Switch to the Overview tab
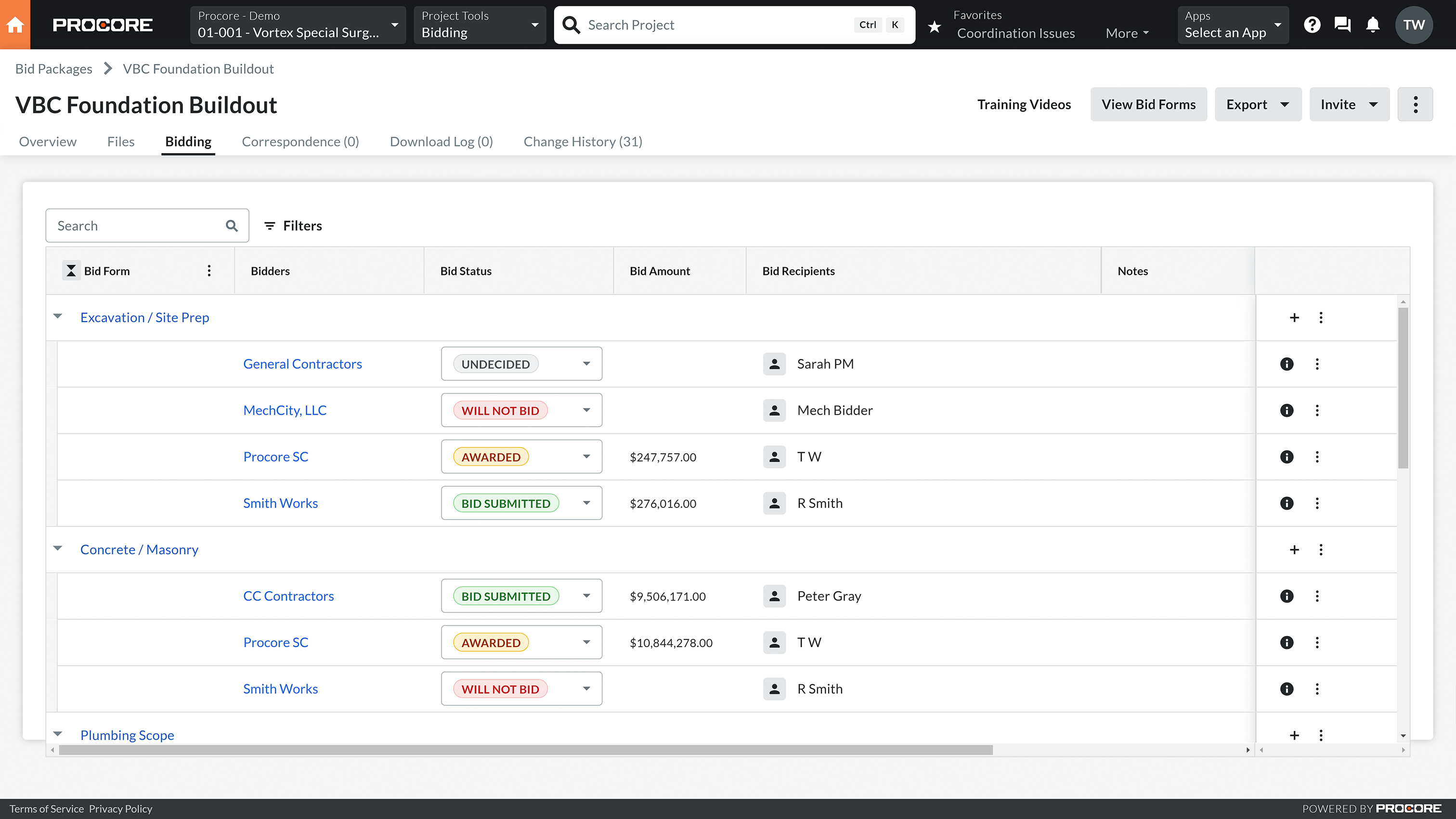 coord(47,142)
